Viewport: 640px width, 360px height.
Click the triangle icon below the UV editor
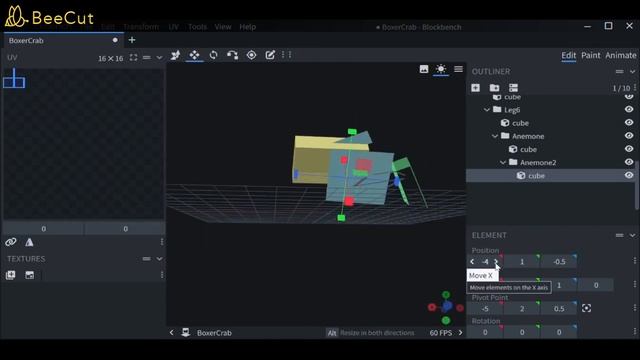(x=29, y=242)
